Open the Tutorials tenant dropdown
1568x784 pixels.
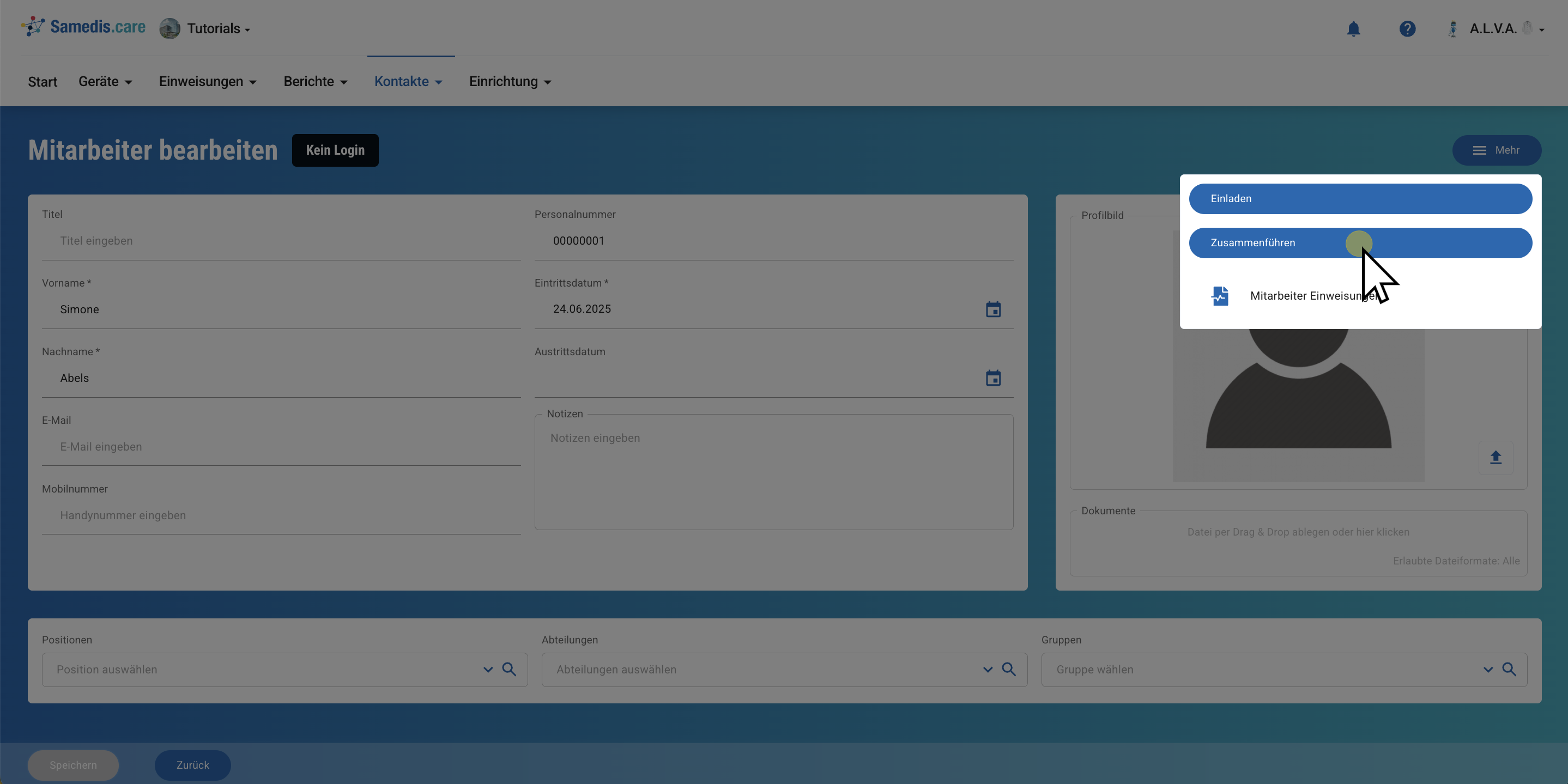[217, 29]
